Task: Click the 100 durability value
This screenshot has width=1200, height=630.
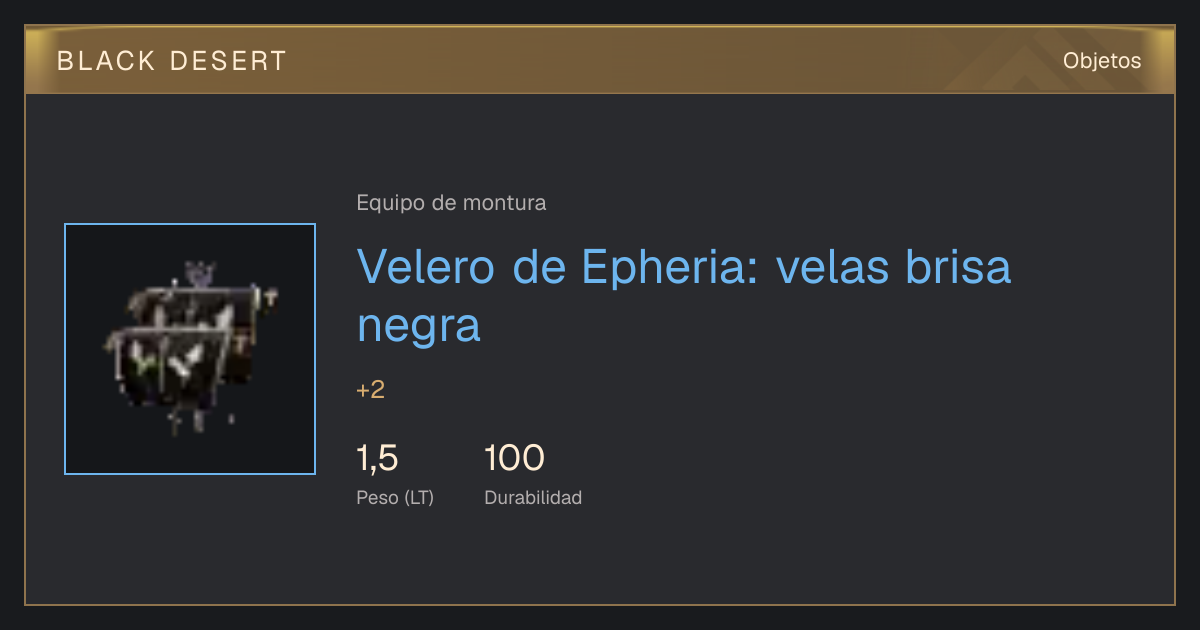Action: coord(514,458)
